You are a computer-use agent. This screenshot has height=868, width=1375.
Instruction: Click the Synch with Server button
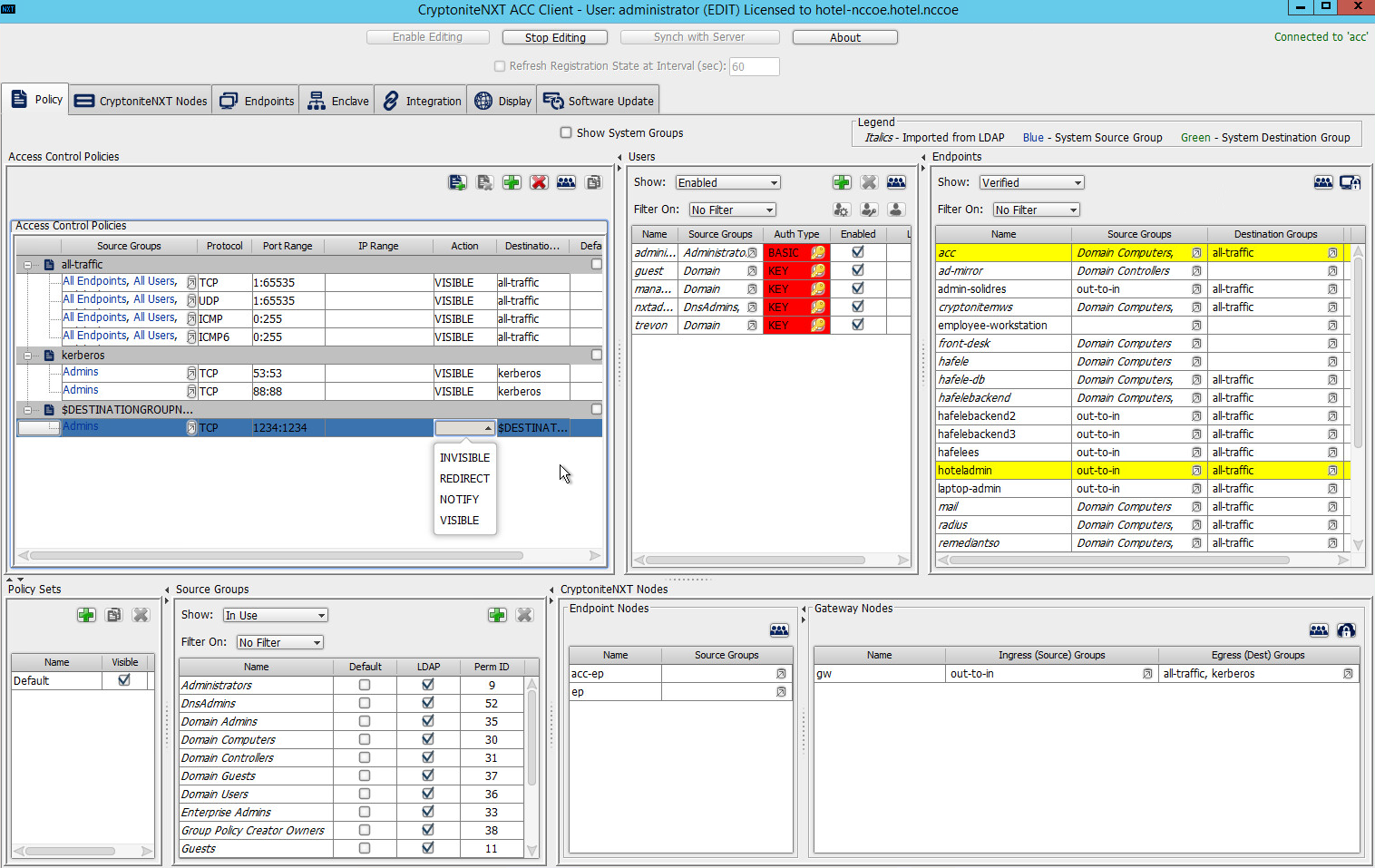point(699,37)
